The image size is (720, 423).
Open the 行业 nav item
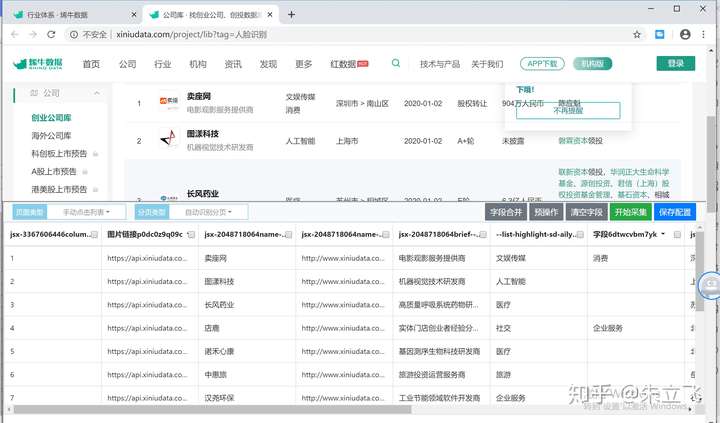[x=163, y=64]
